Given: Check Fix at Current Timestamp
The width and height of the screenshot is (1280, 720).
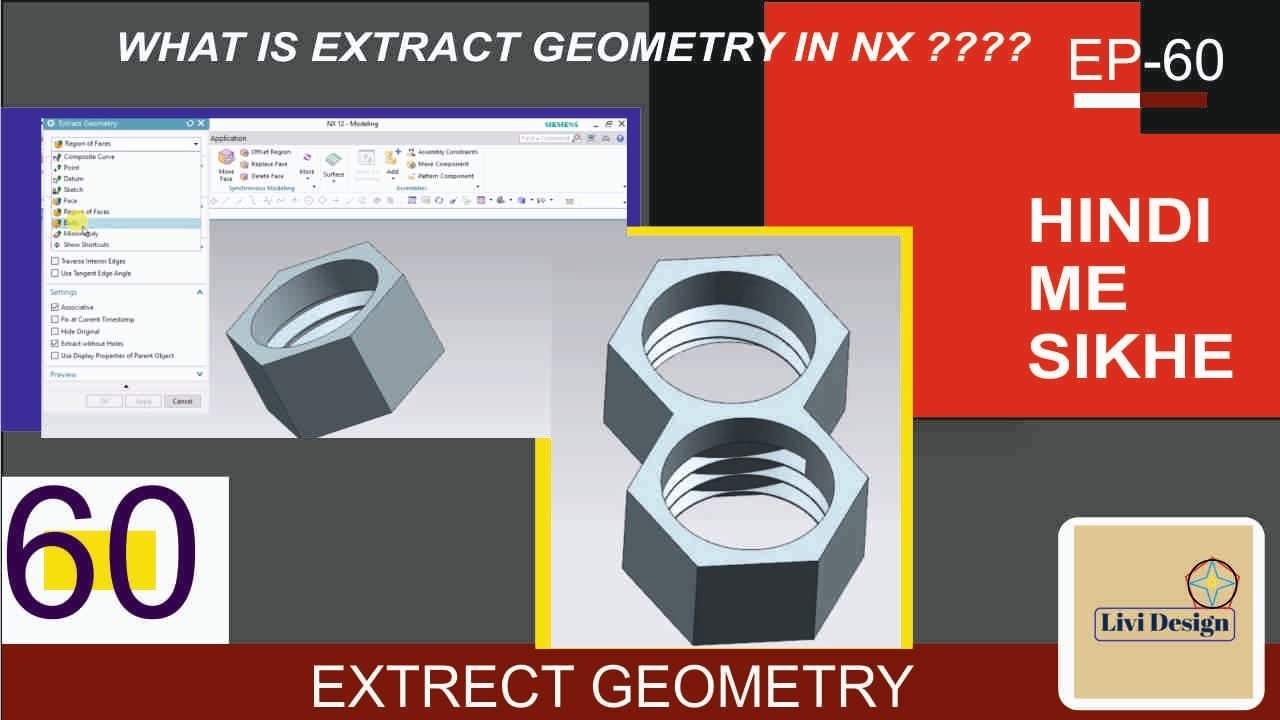Looking at the screenshot, I should click(55, 319).
